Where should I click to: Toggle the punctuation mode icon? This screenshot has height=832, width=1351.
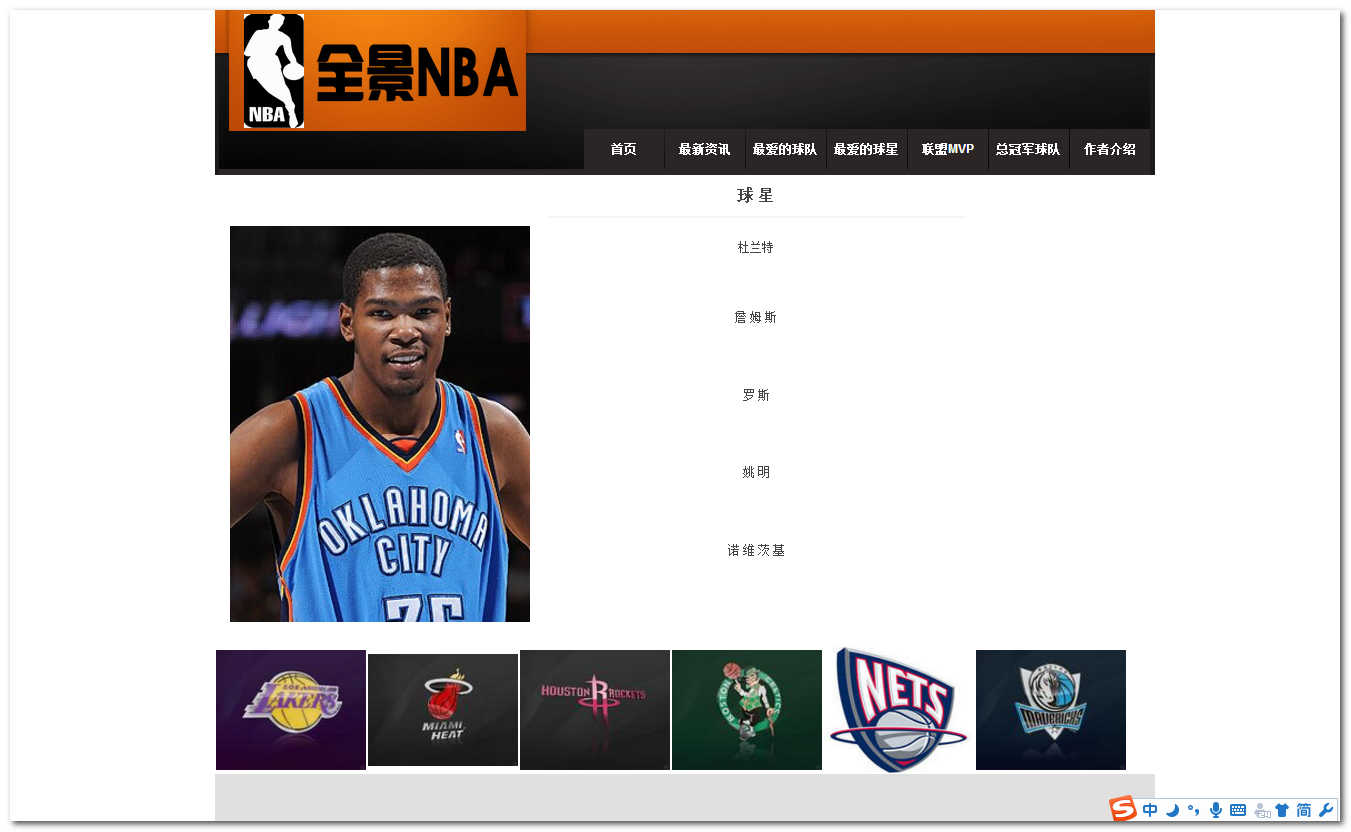click(x=1193, y=810)
